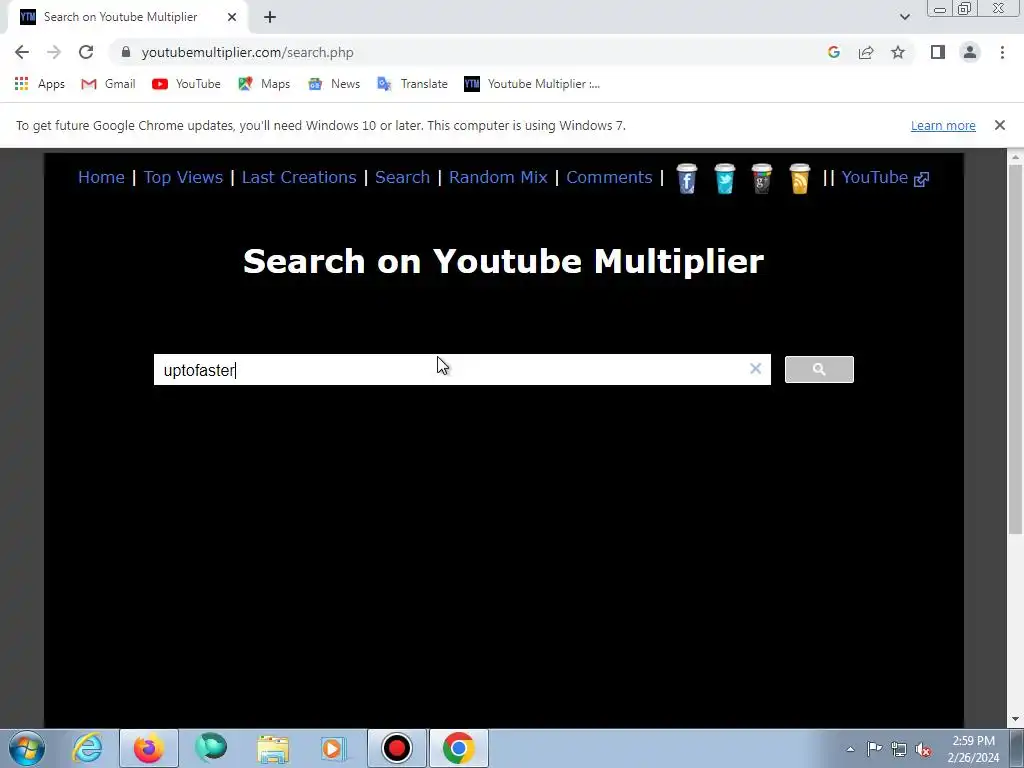Click the site lock icon

point(126,52)
